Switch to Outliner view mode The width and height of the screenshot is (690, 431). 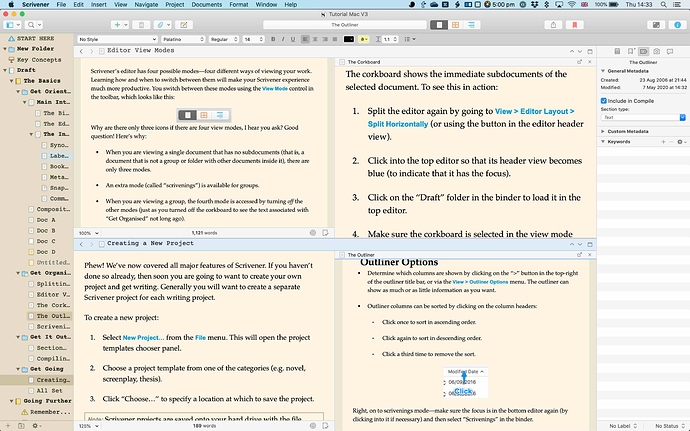[471, 25]
